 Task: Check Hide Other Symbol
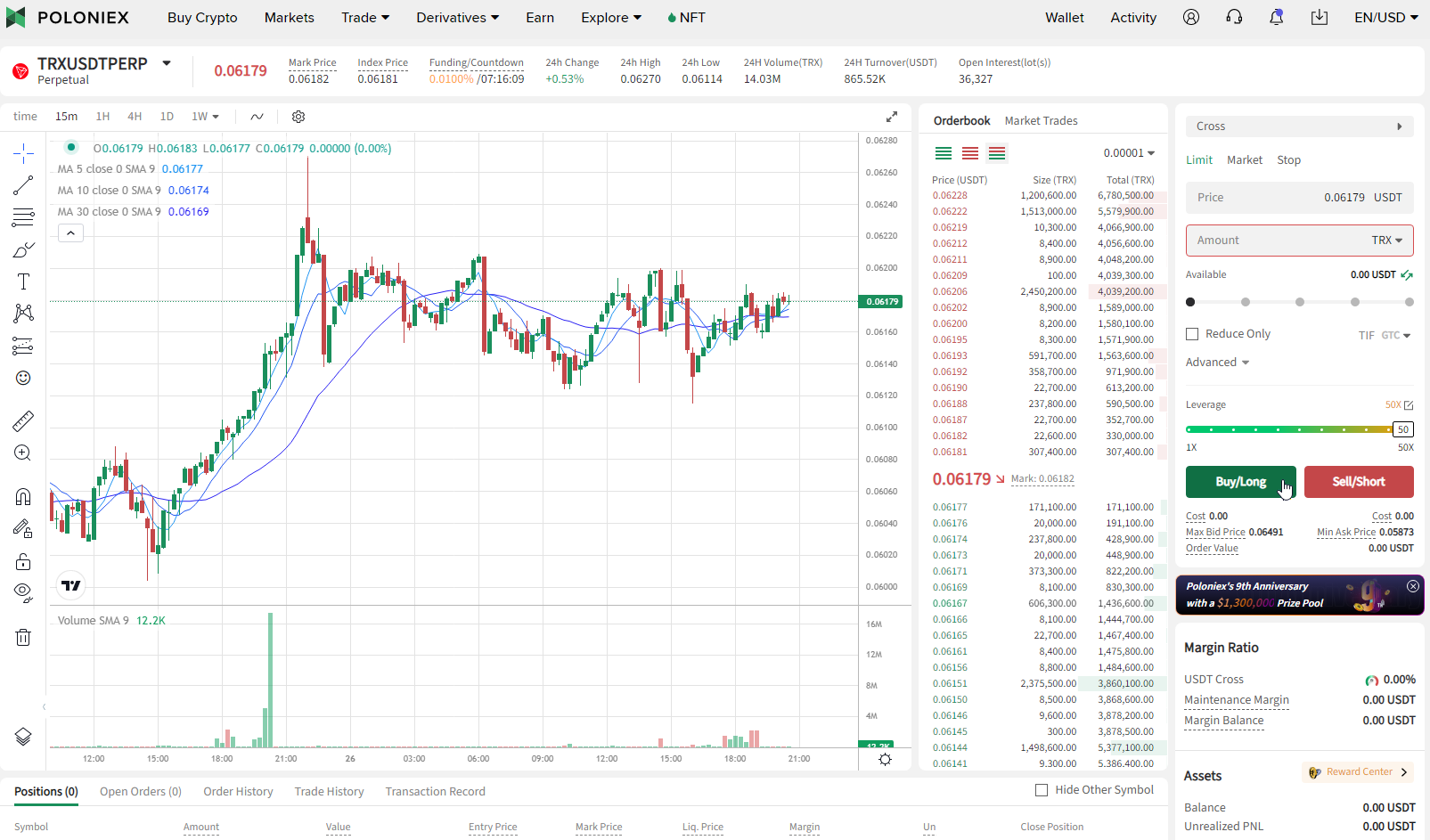point(1042,790)
